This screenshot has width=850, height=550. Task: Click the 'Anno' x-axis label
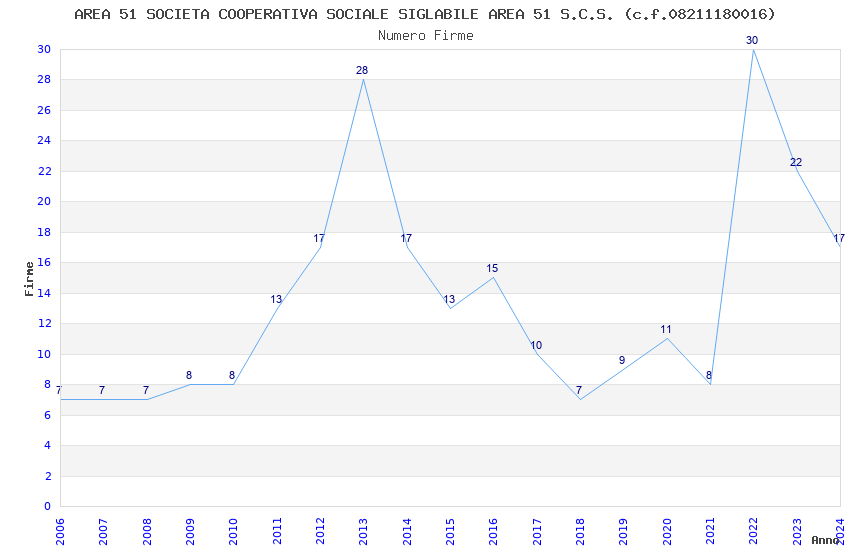(x=825, y=540)
